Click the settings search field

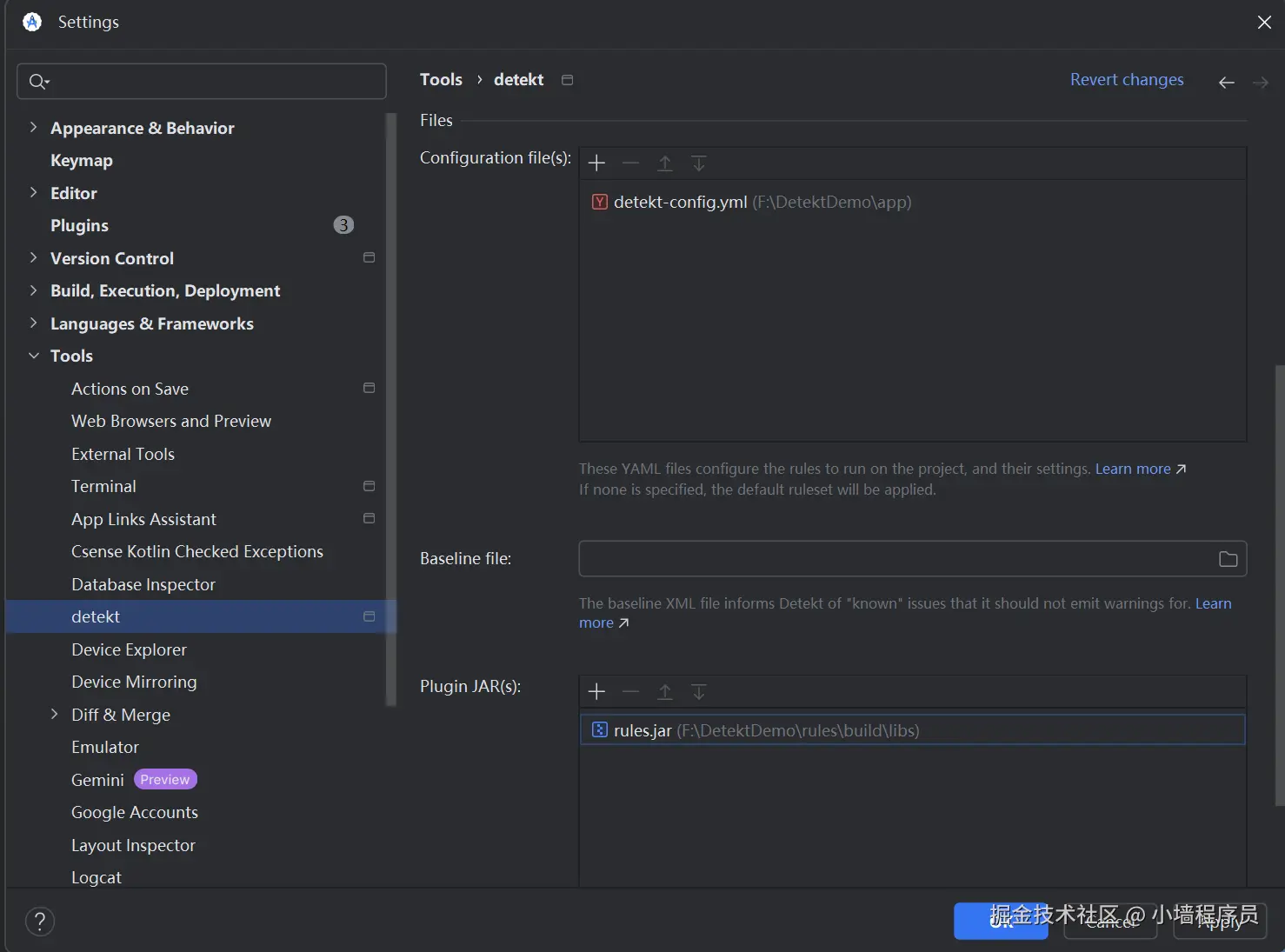[202, 81]
